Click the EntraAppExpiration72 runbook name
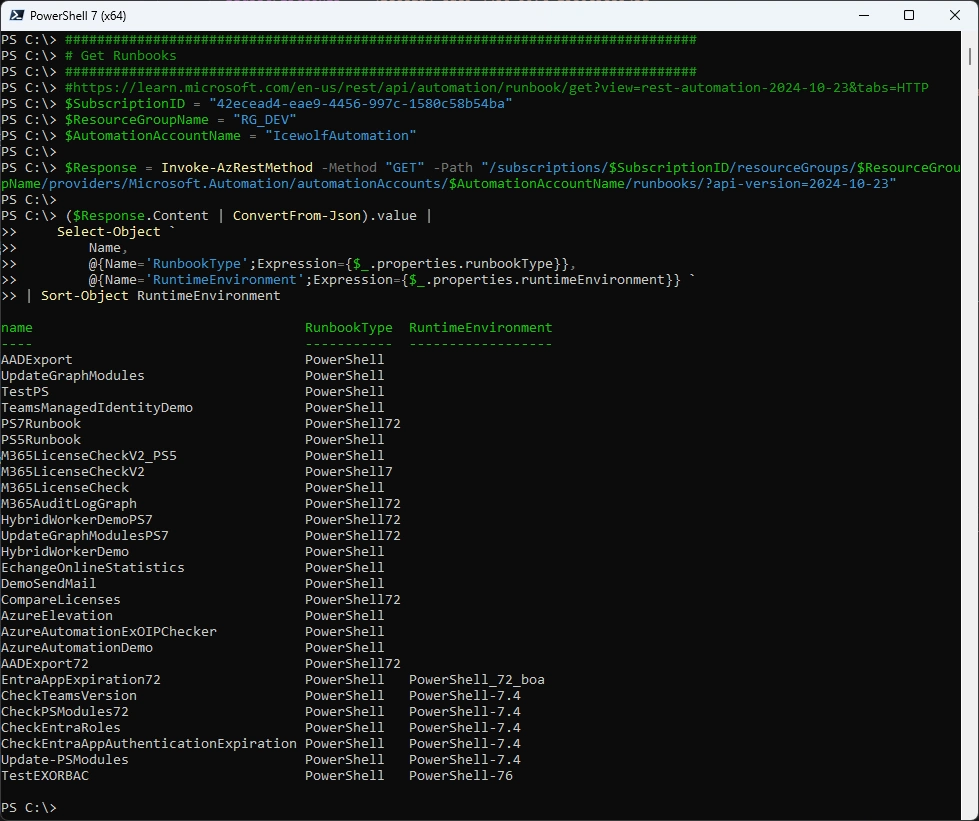 point(81,680)
